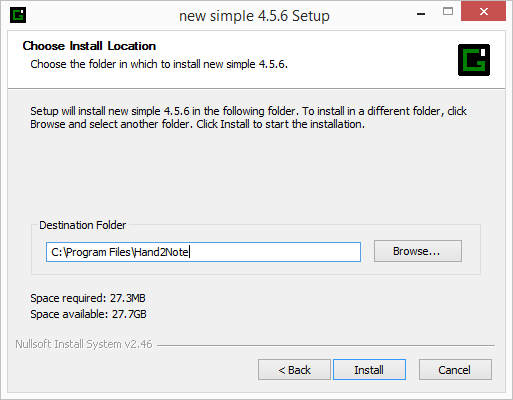This screenshot has width=513, height=400.
Task: Click the 'Nullsoft Install System v2.46' text
Action: point(84,344)
